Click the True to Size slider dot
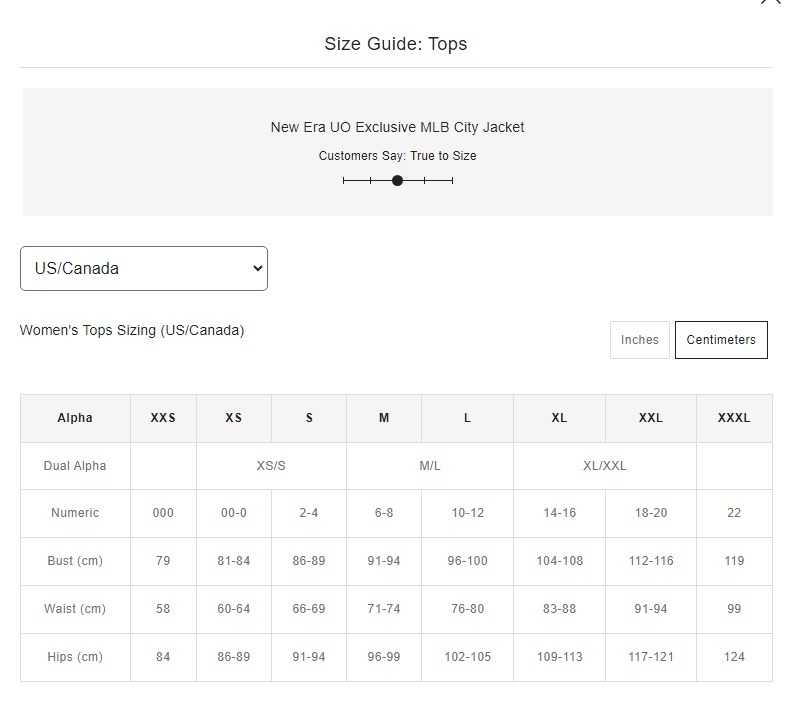Viewport: 801px width, 709px height. pyautogui.click(x=397, y=181)
